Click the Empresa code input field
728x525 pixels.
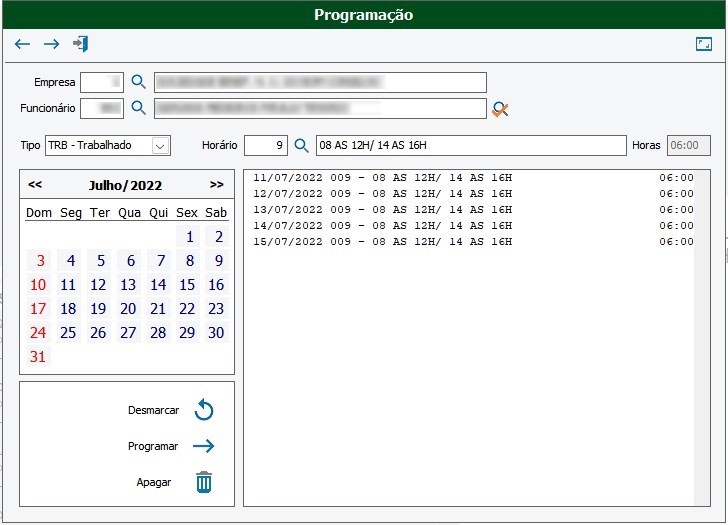click(102, 82)
